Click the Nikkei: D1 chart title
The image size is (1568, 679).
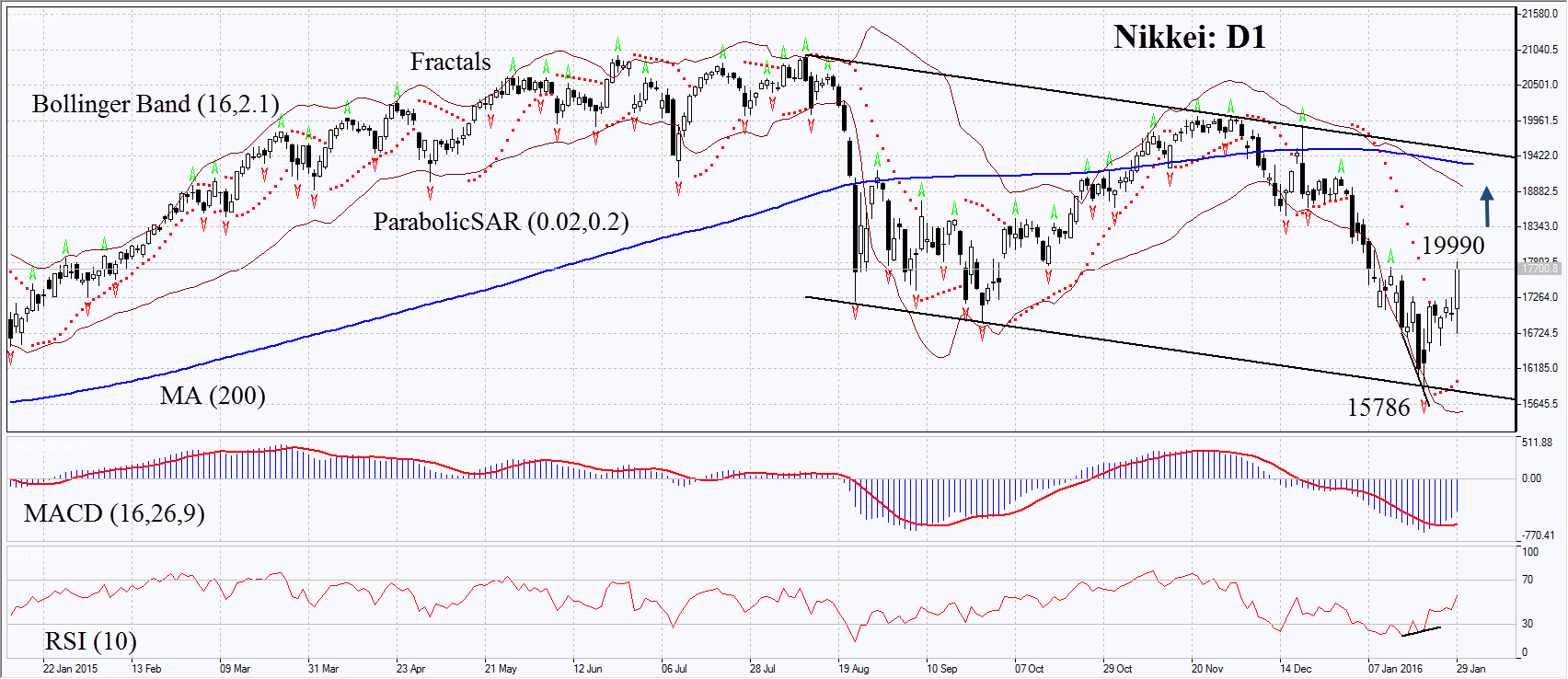point(1190,37)
